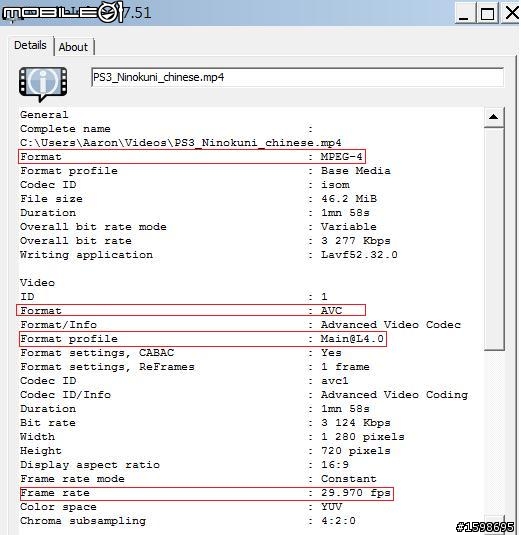Click the 'Display aspect ratio' label
Viewport: 521px width, 535px height.
[90, 465]
